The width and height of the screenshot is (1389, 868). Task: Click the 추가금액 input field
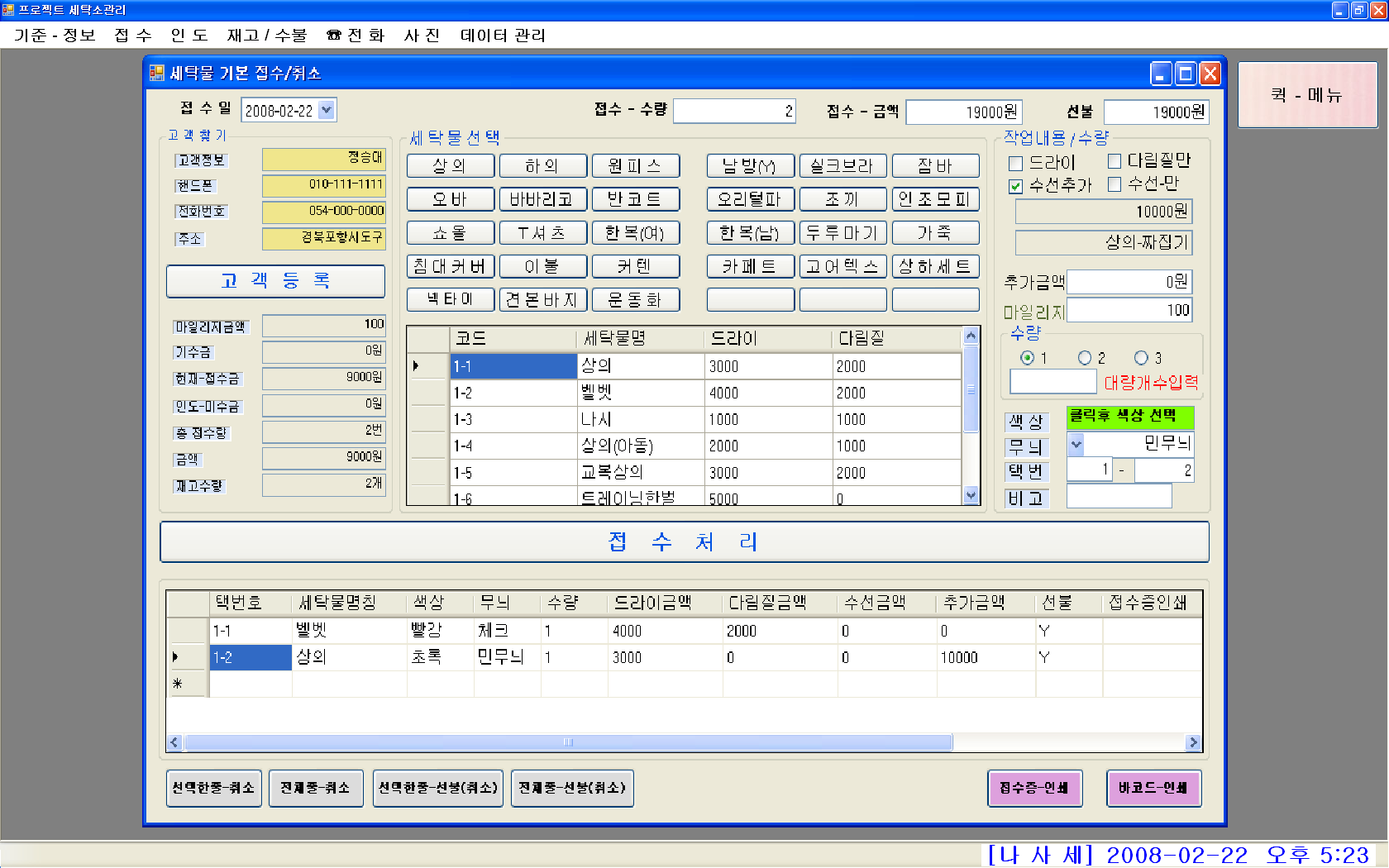(1129, 282)
